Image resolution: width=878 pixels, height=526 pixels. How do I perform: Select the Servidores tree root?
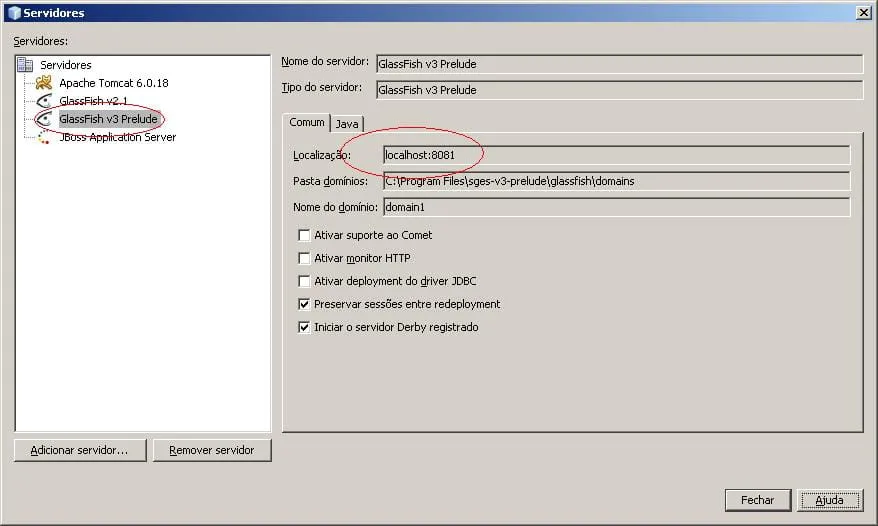pos(66,65)
